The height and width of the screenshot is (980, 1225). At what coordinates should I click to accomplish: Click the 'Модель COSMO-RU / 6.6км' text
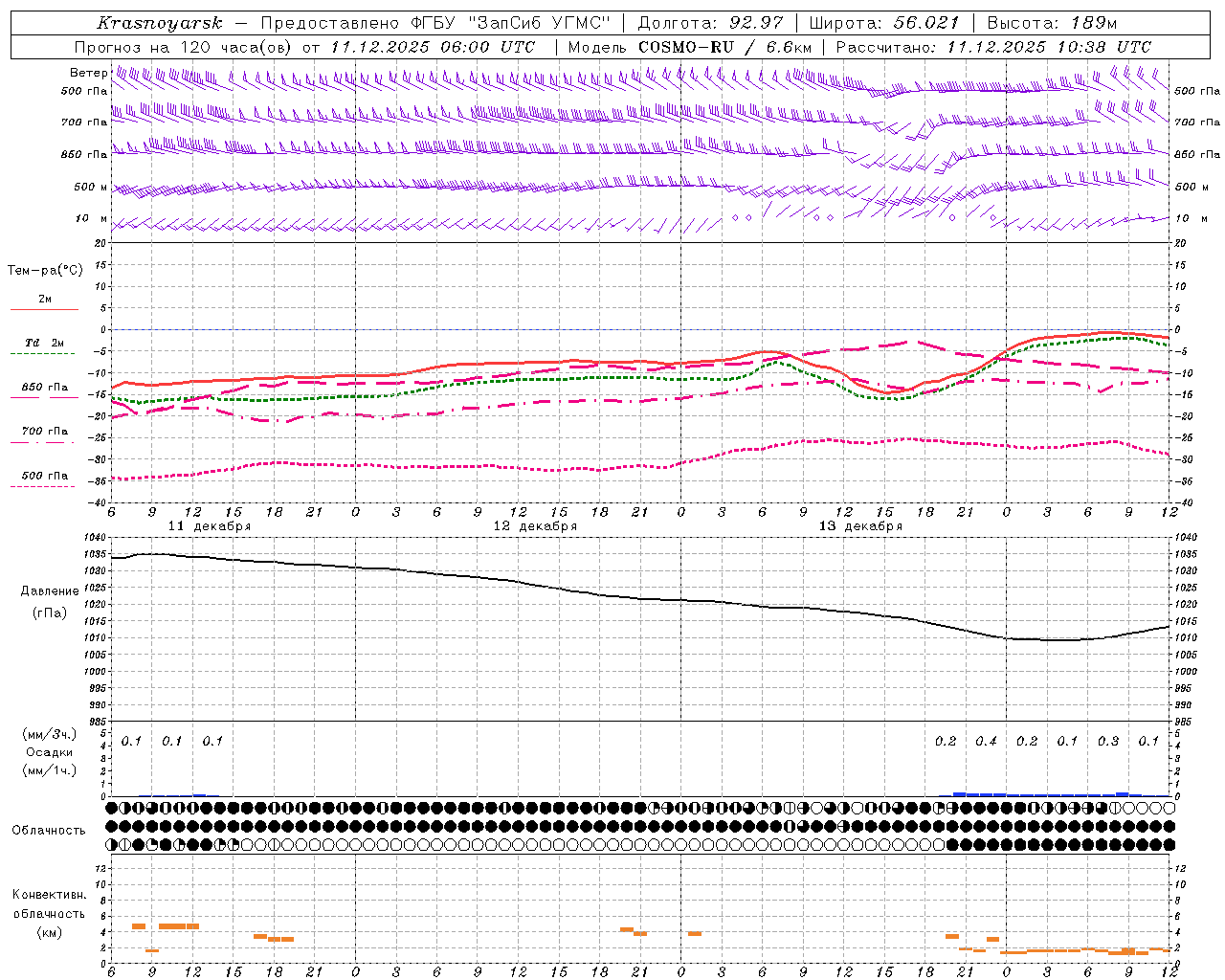690,47
